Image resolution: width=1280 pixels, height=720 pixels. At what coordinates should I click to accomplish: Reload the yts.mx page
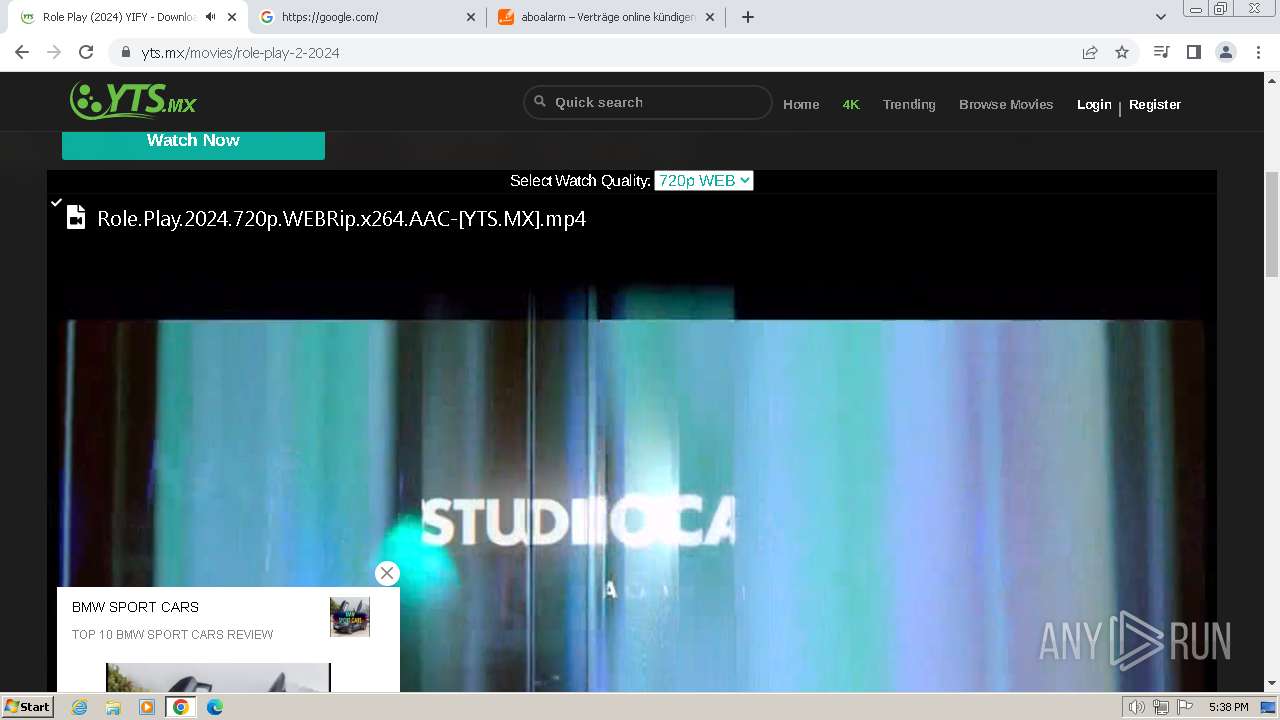86,52
